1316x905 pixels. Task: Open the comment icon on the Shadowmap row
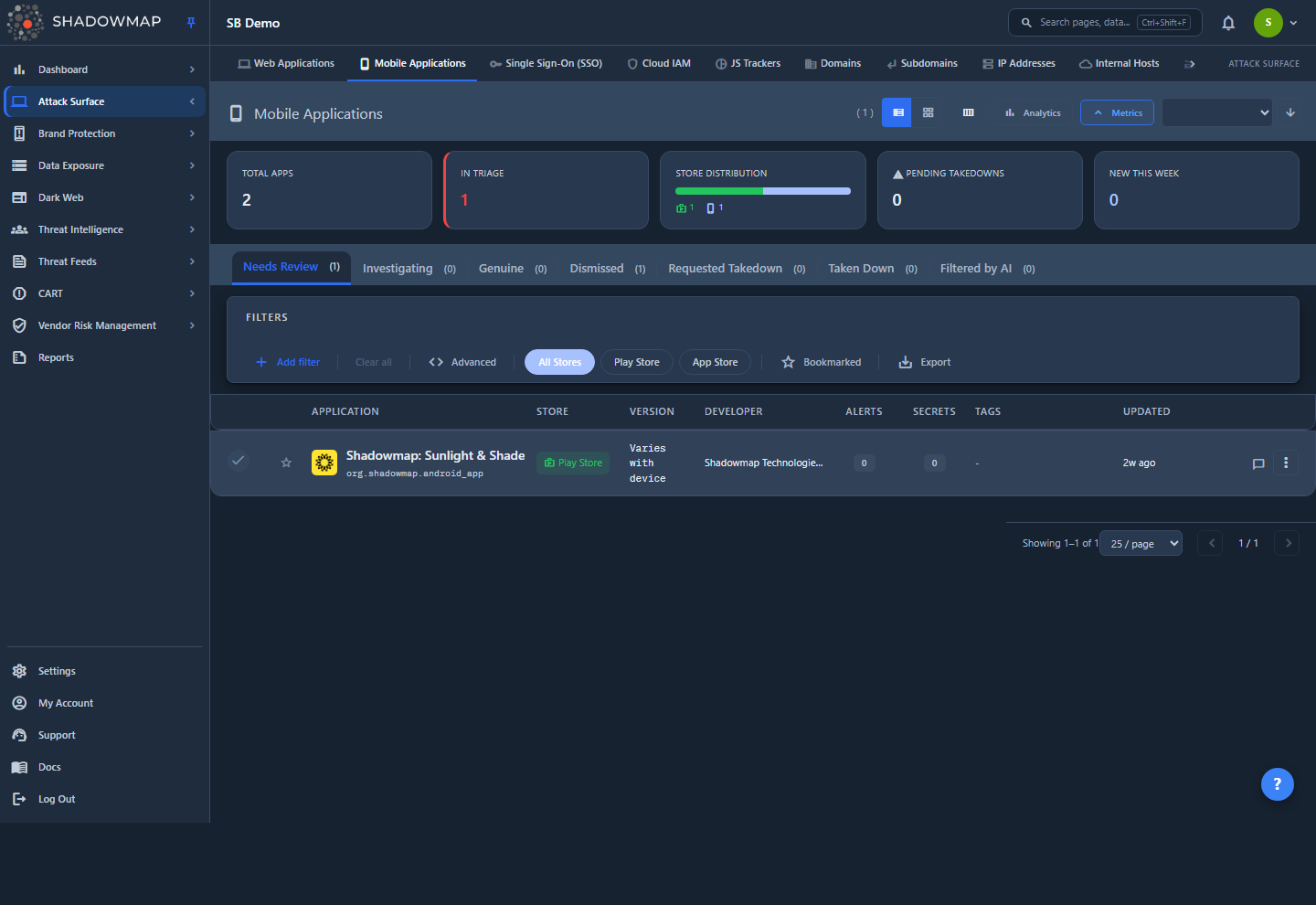click(1258, 463)
